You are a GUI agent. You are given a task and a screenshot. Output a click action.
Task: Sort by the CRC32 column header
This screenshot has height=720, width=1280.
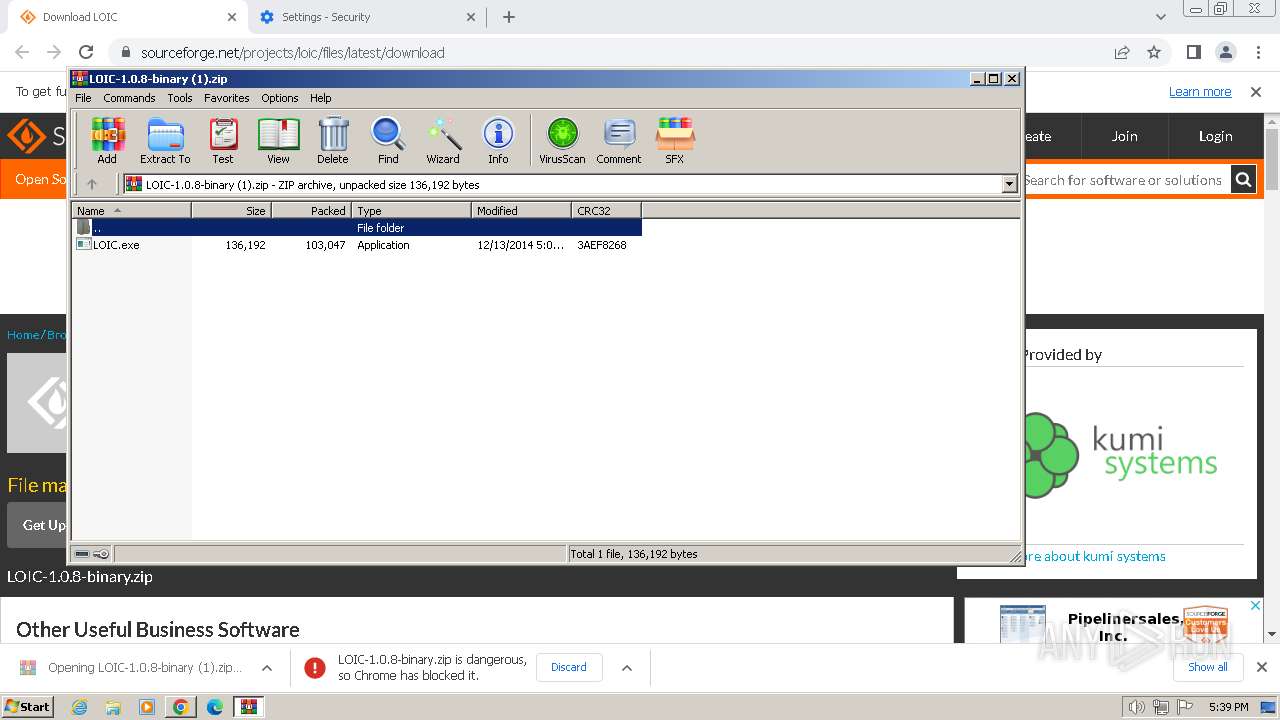606,211
